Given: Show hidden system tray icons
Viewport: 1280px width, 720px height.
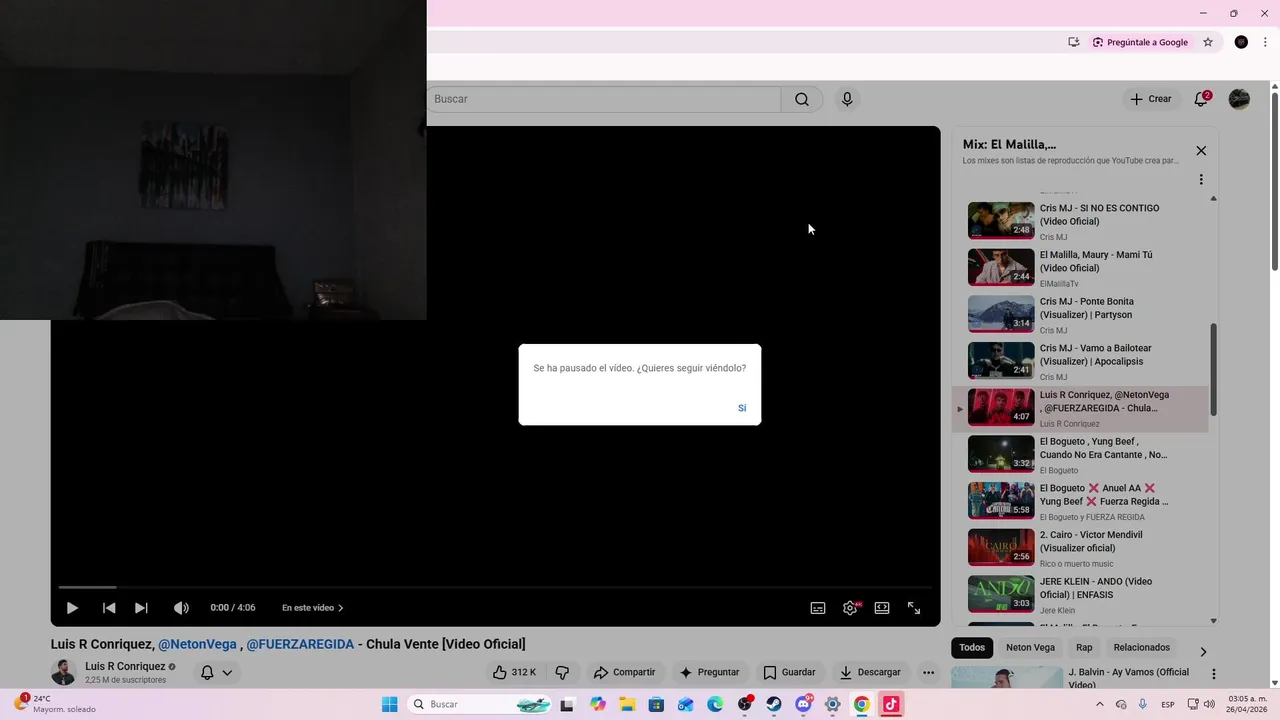Looking at the screenshot, I should [x=1100, y=704].
